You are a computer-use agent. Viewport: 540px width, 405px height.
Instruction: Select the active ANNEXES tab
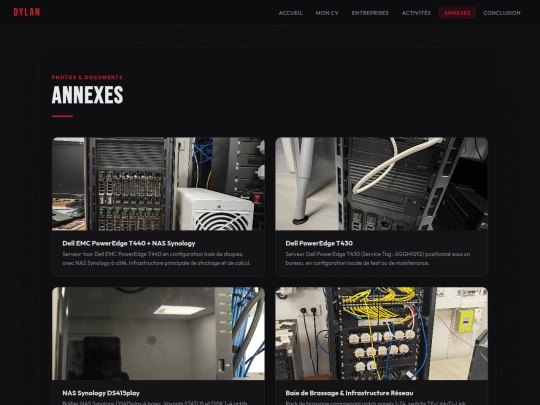point(457,13)
